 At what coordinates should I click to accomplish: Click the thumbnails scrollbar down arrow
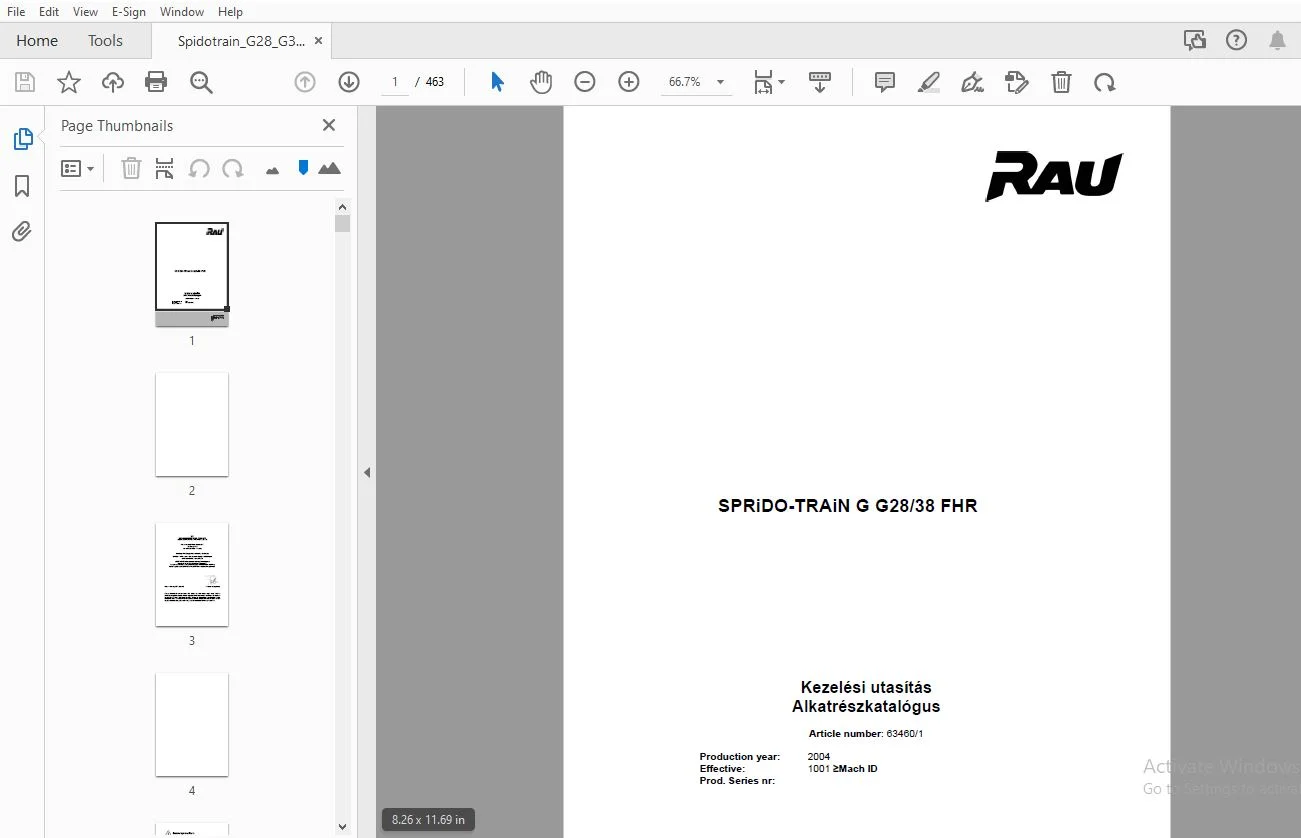(342, 827)
